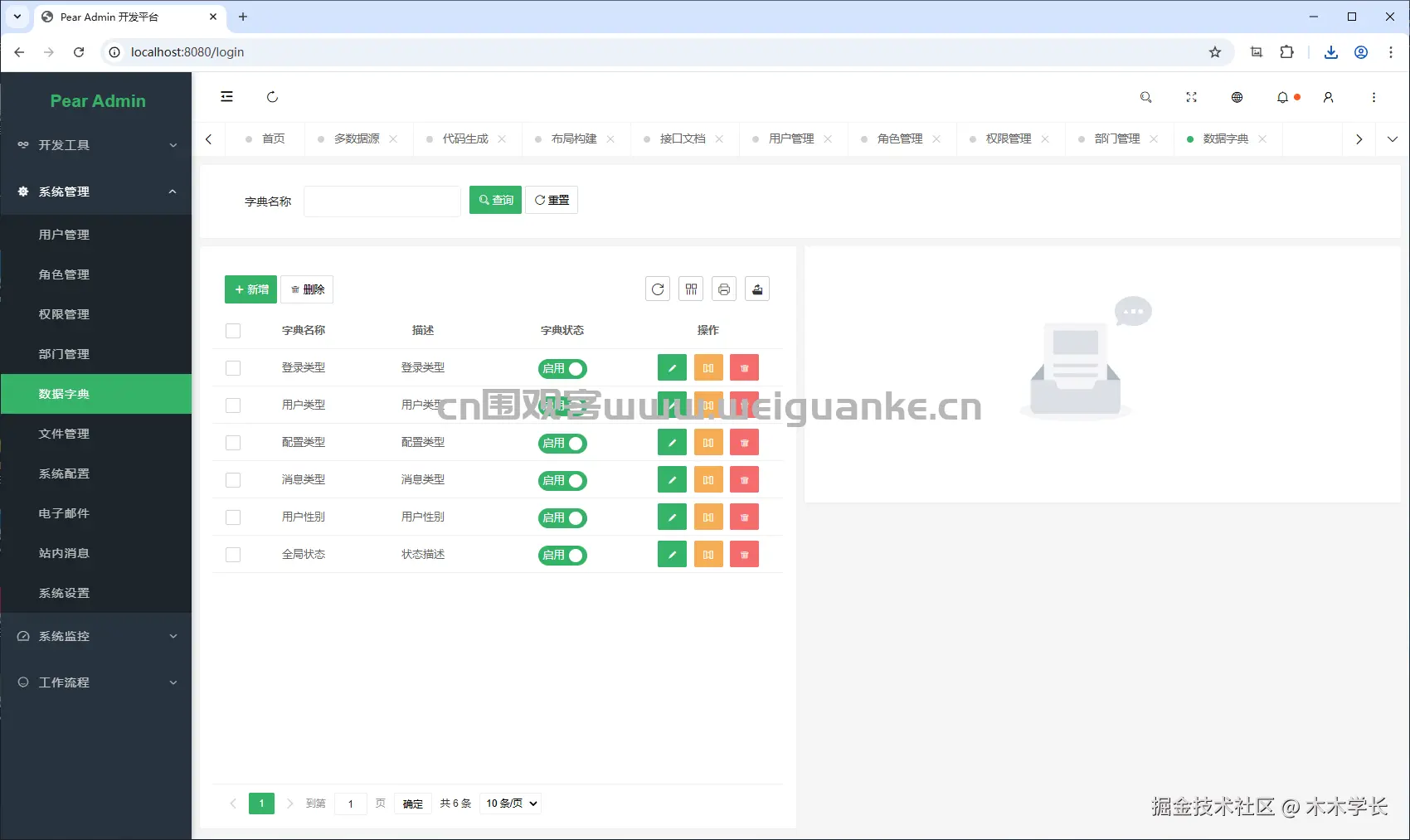1410x840 pixels.
Task: Switch off the 用户性别 status toggle
Action: pos(562,518)
